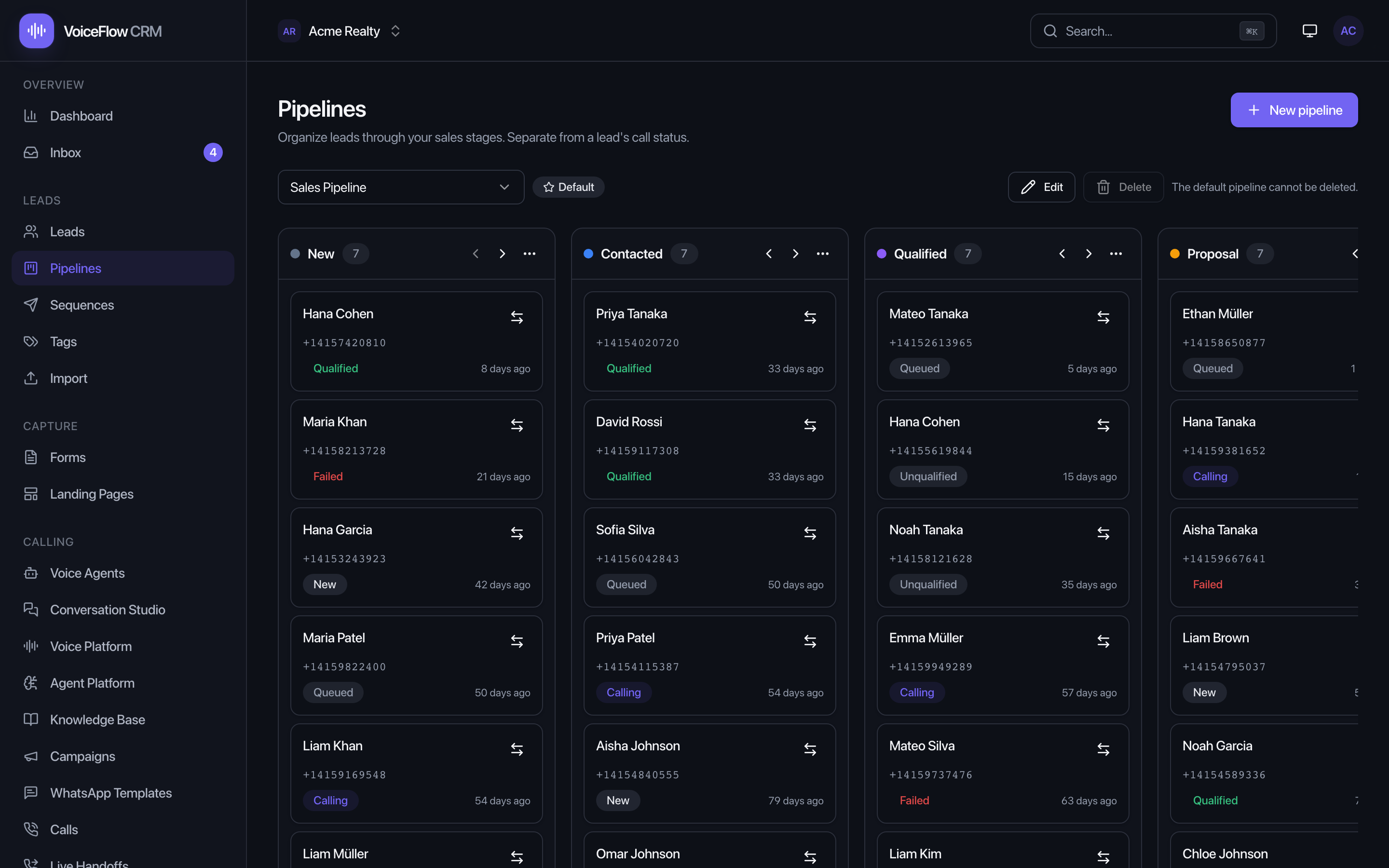
Task: Open the Sales Pipeline selector dropdown
Action: point(401,187)
